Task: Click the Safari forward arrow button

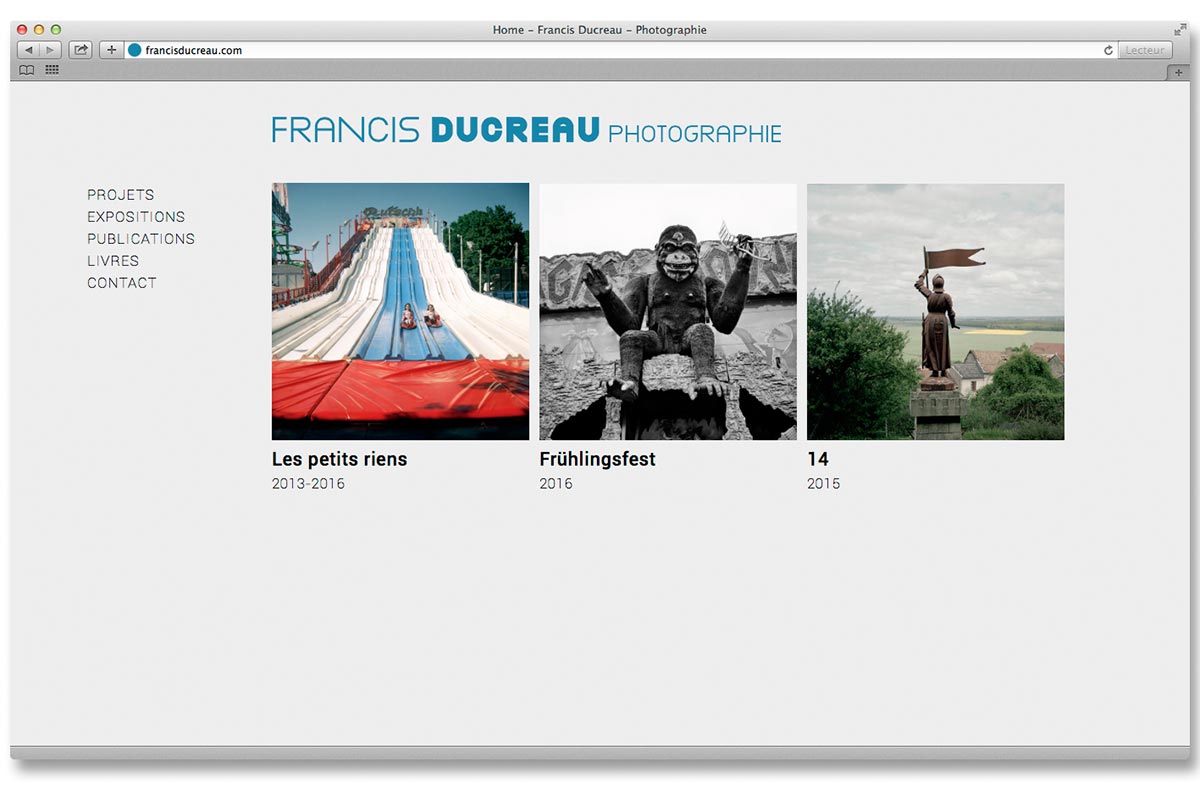Action: [51, 50]
